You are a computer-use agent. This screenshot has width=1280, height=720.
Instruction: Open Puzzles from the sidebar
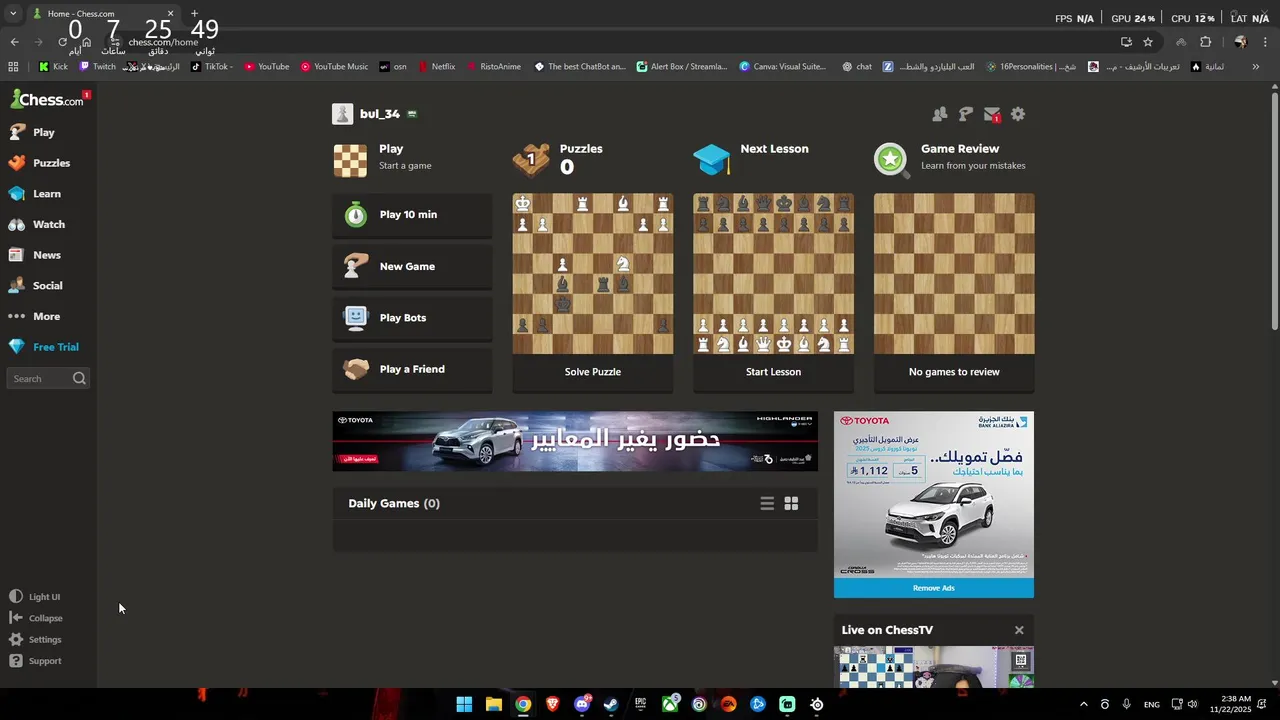48,163
